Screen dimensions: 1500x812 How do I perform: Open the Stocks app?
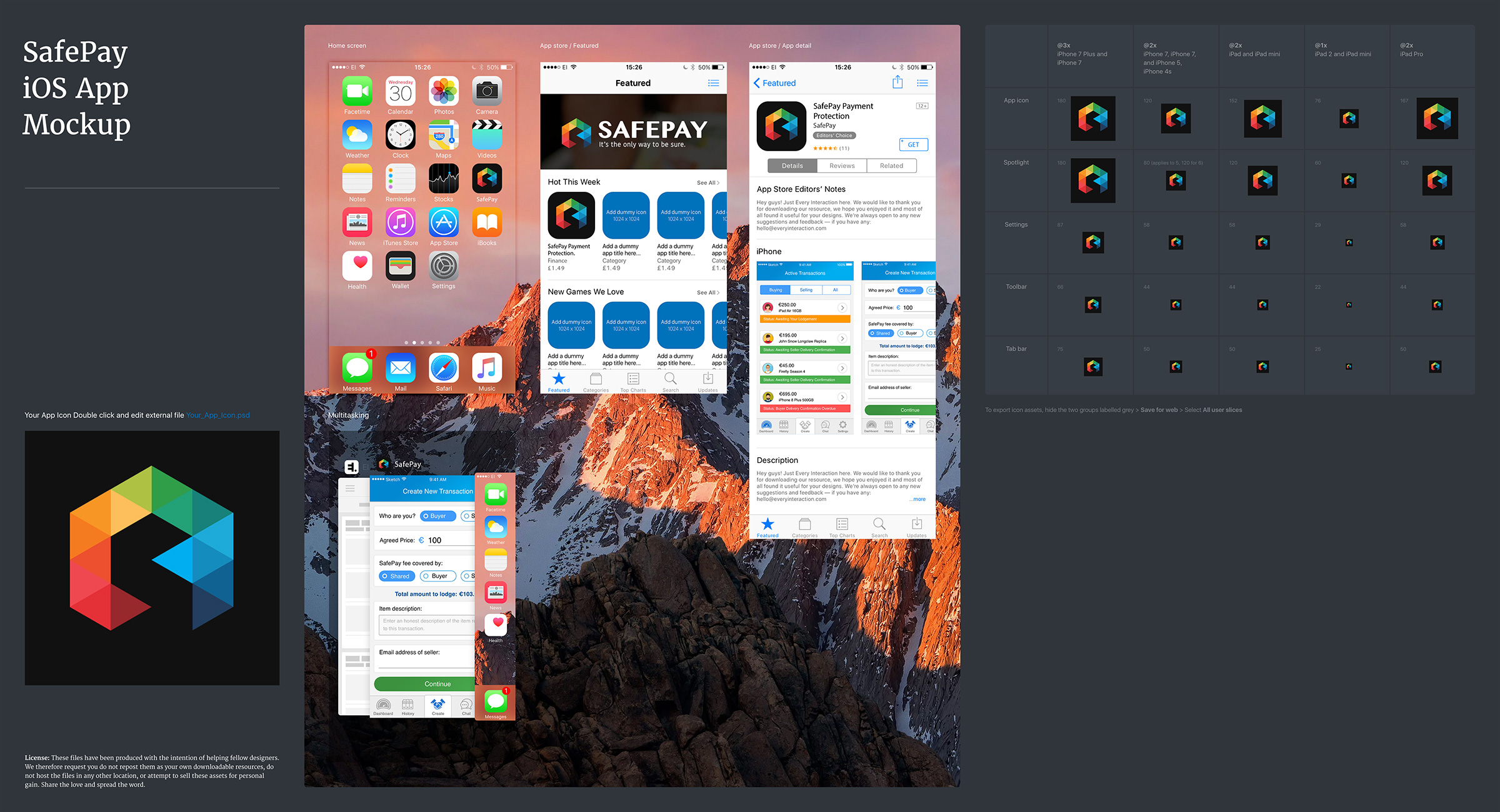444,179
